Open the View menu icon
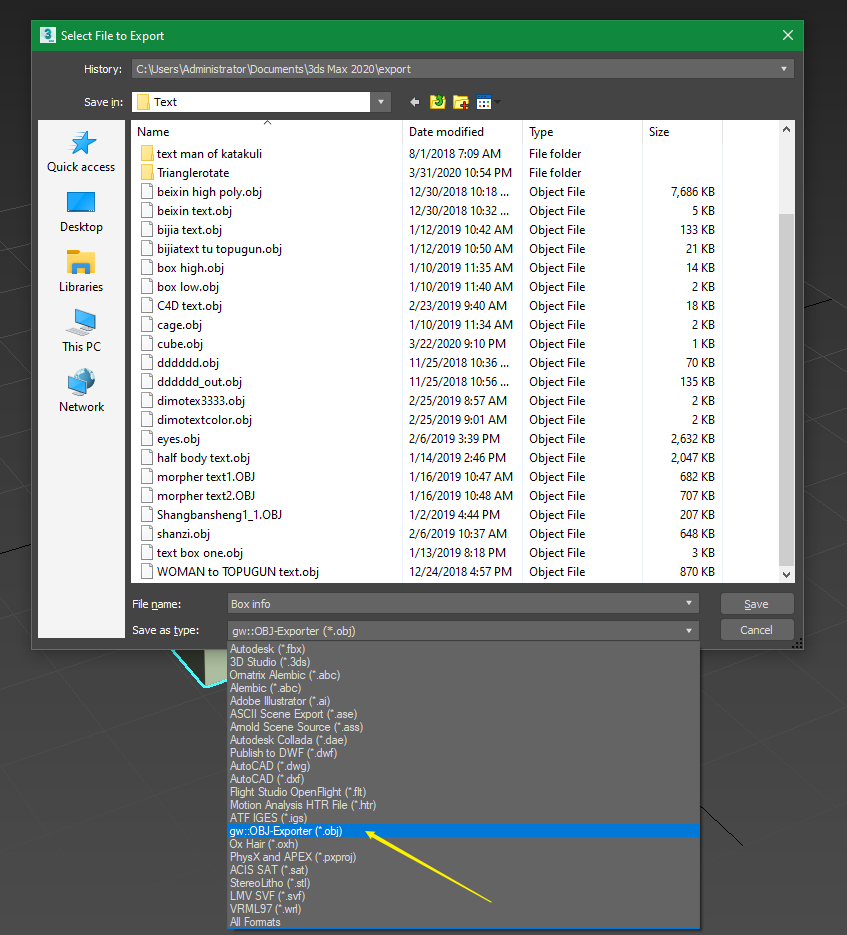This screenshot has height=935, width=847. pyautogui.click(x=484, y=103)
